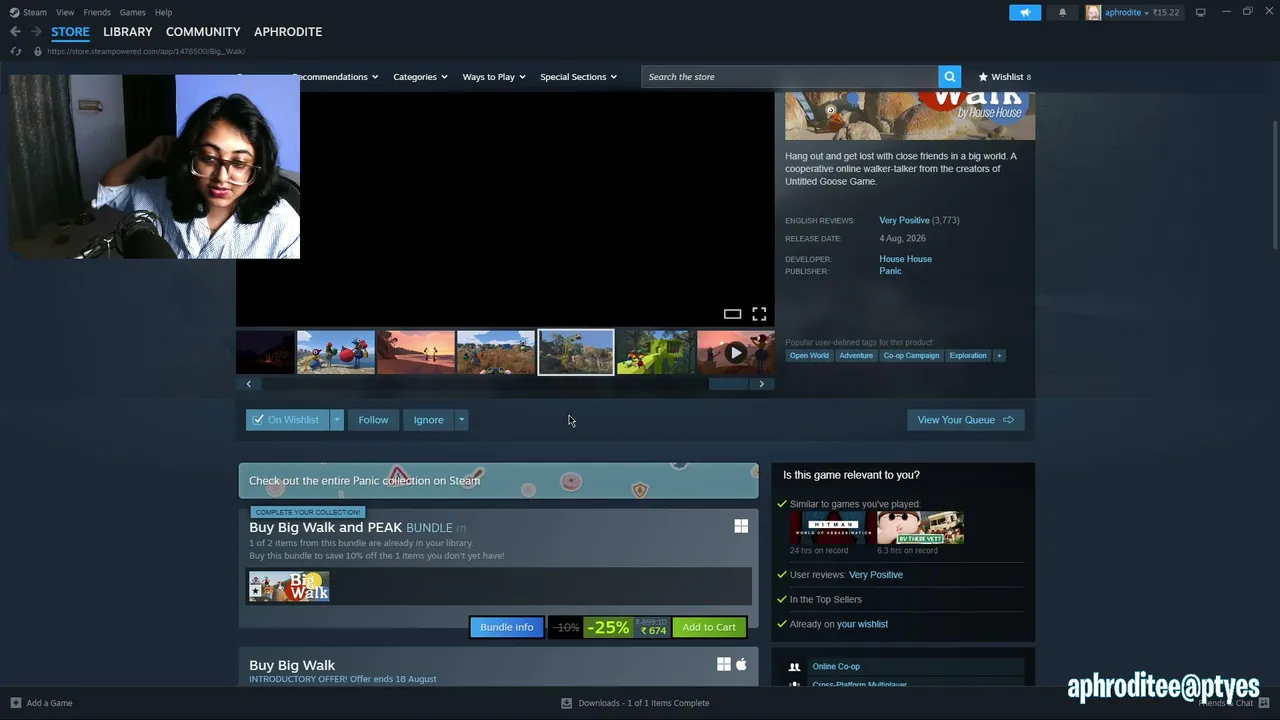Click the Very Positive English reviews link

point(904,220)
